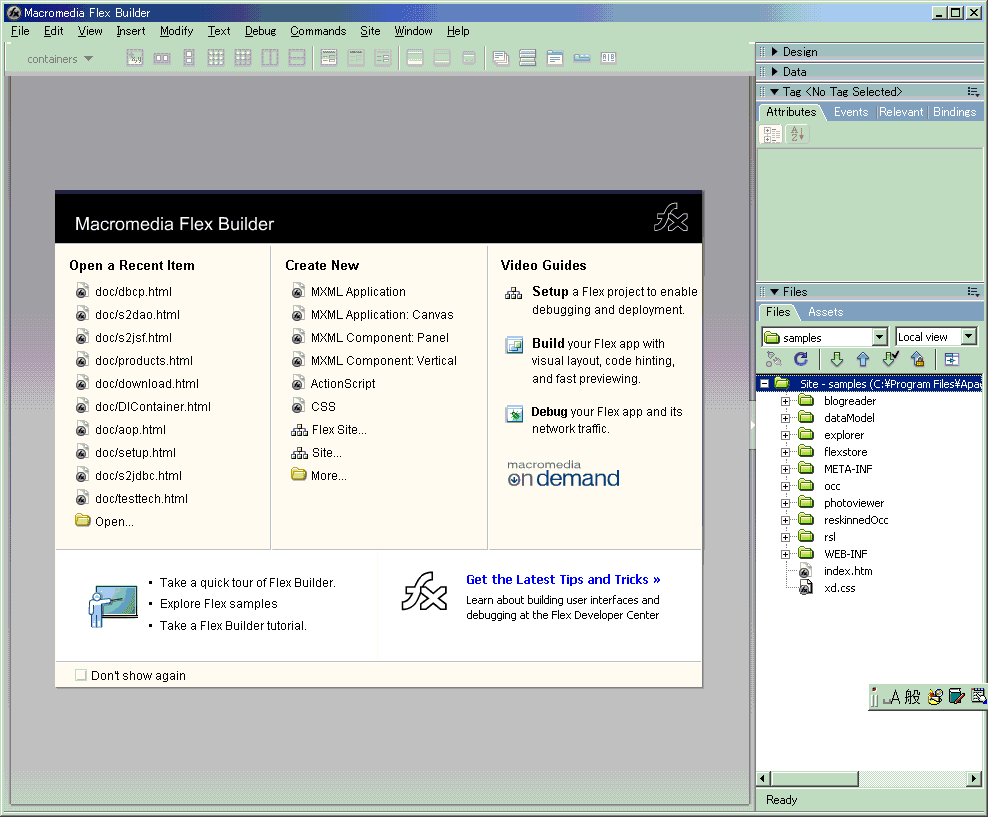The height and width of the screenshot is (817, 988).
Task: Click the Setup video guide icon
Action: tap(514, 293)
